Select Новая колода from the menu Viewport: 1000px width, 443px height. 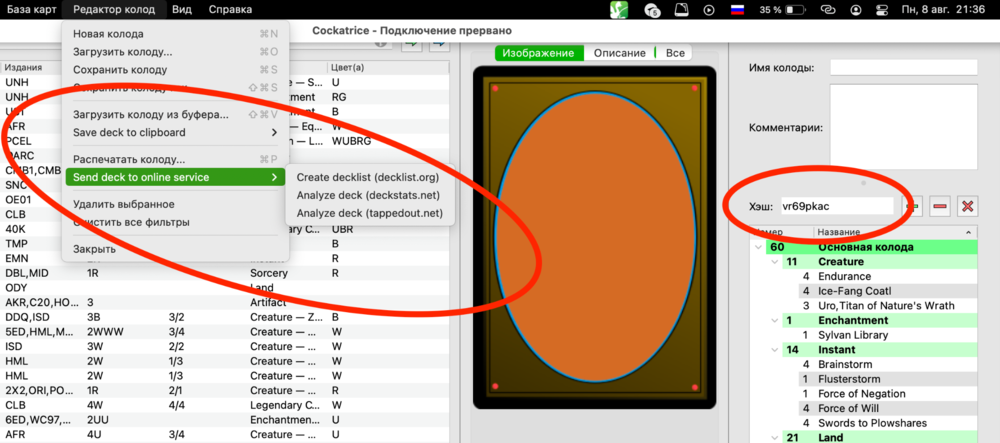pyautogui.click(x=108, y=33)
